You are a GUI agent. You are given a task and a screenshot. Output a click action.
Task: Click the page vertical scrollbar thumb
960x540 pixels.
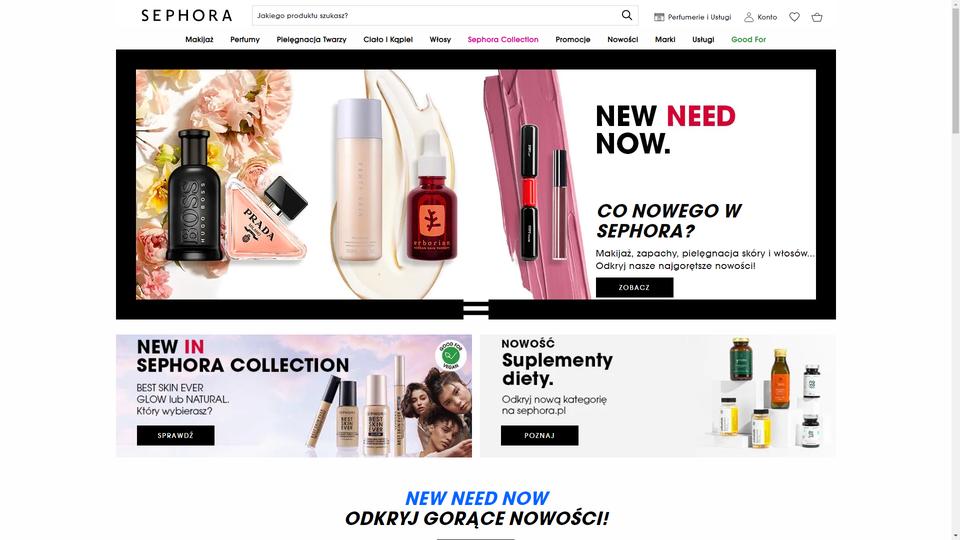(955, 67)
